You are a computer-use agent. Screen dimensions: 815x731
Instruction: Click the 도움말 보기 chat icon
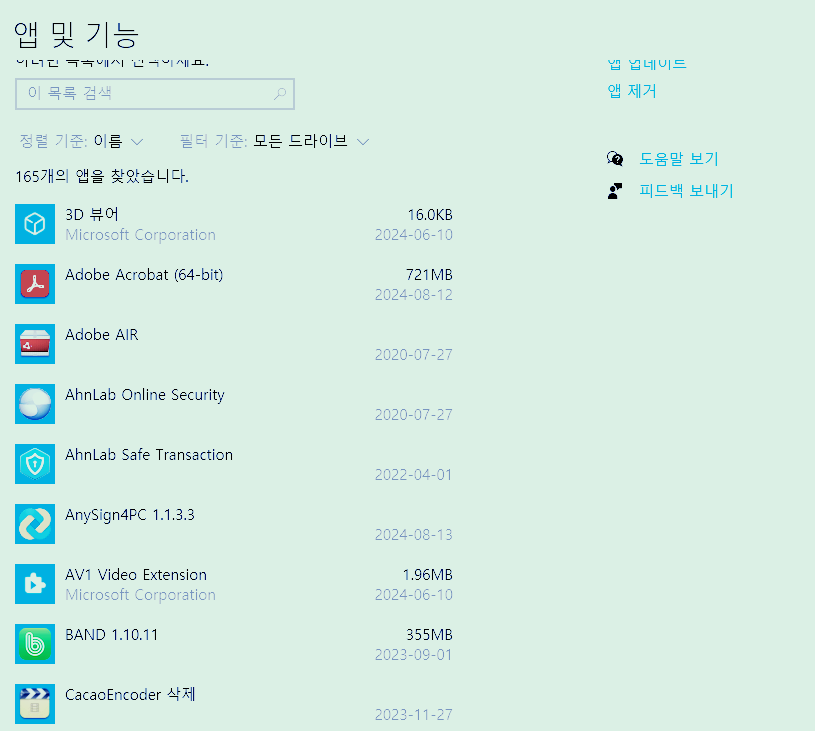tap(615, 159)
